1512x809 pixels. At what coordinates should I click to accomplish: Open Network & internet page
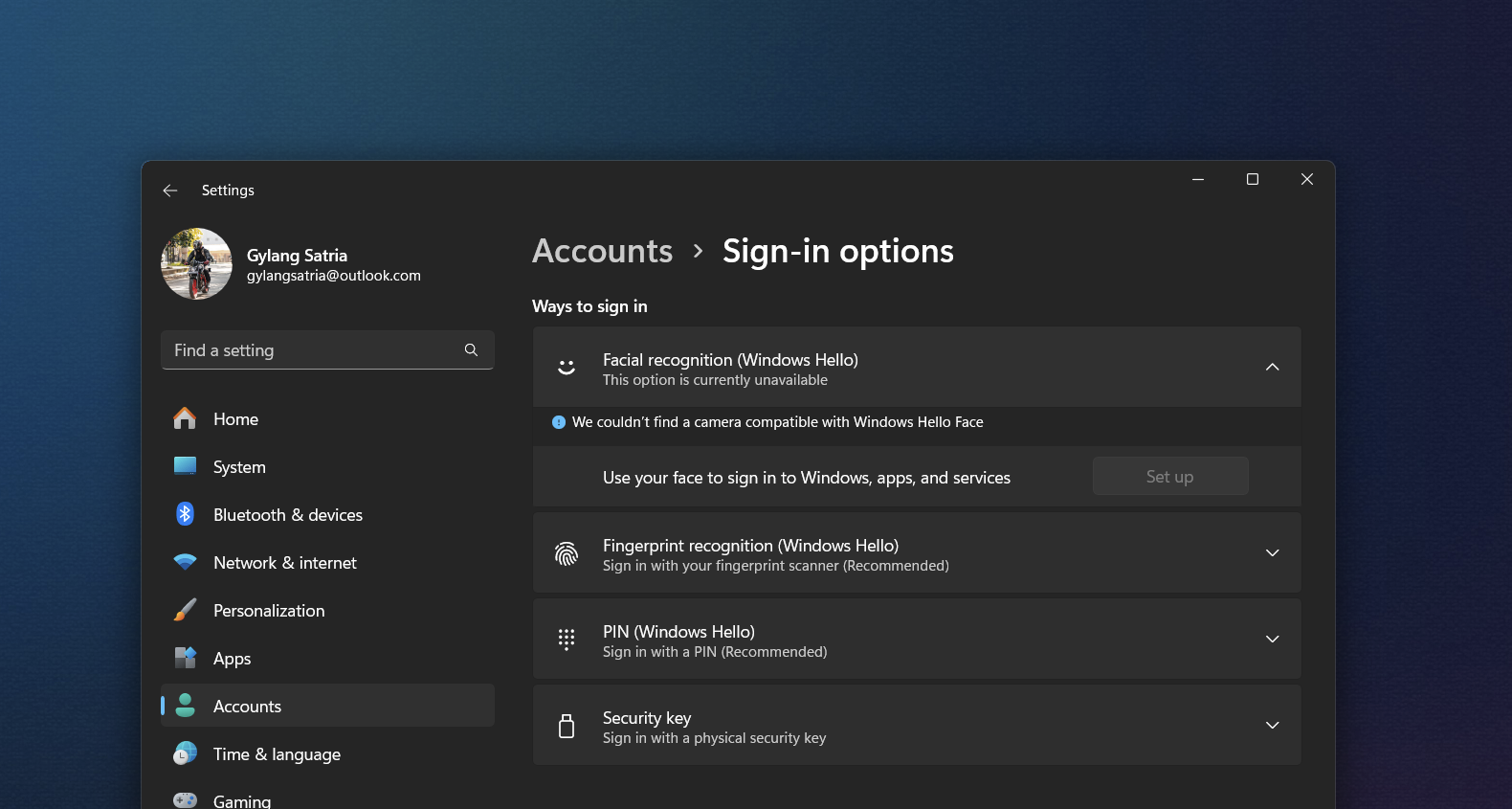click(327, 562)
